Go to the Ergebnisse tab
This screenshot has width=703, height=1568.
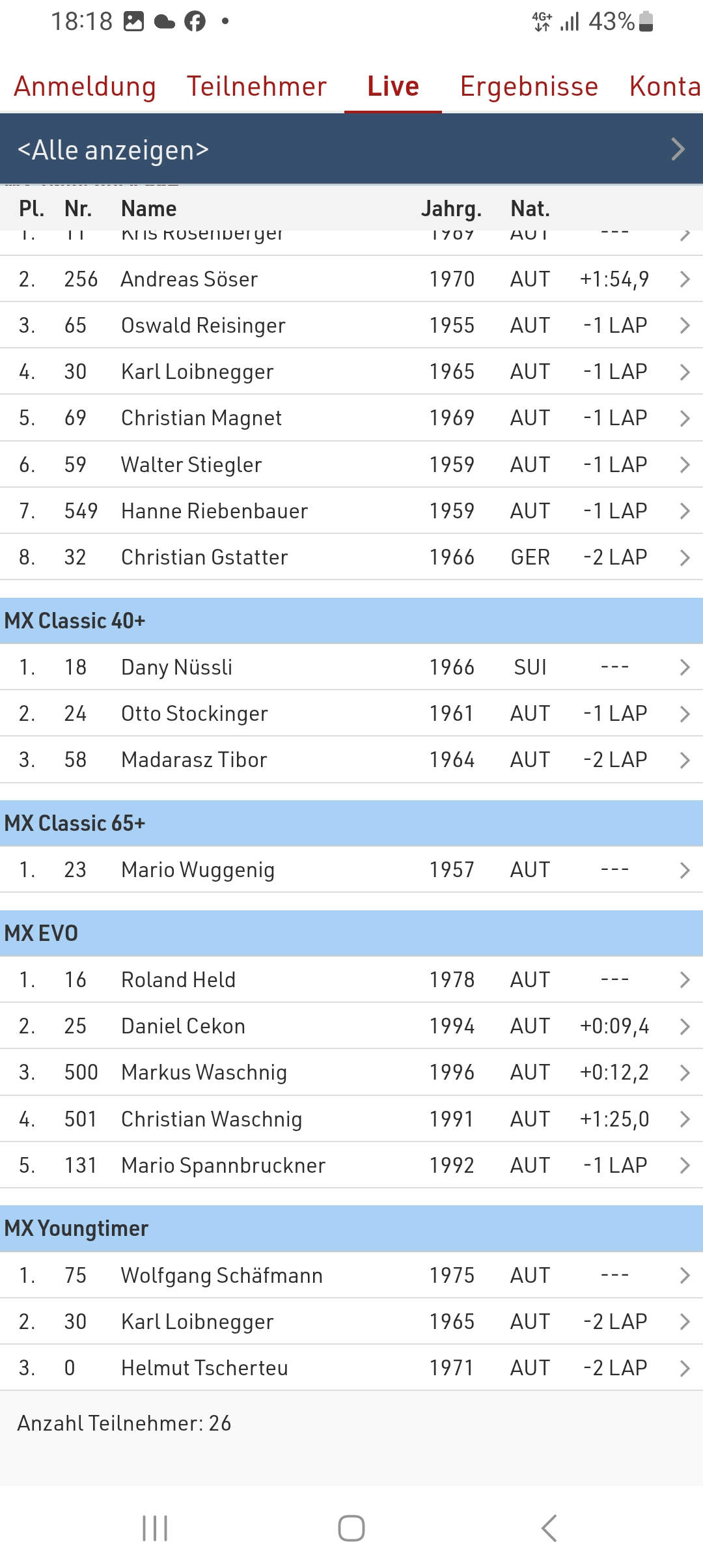point(529,87)
